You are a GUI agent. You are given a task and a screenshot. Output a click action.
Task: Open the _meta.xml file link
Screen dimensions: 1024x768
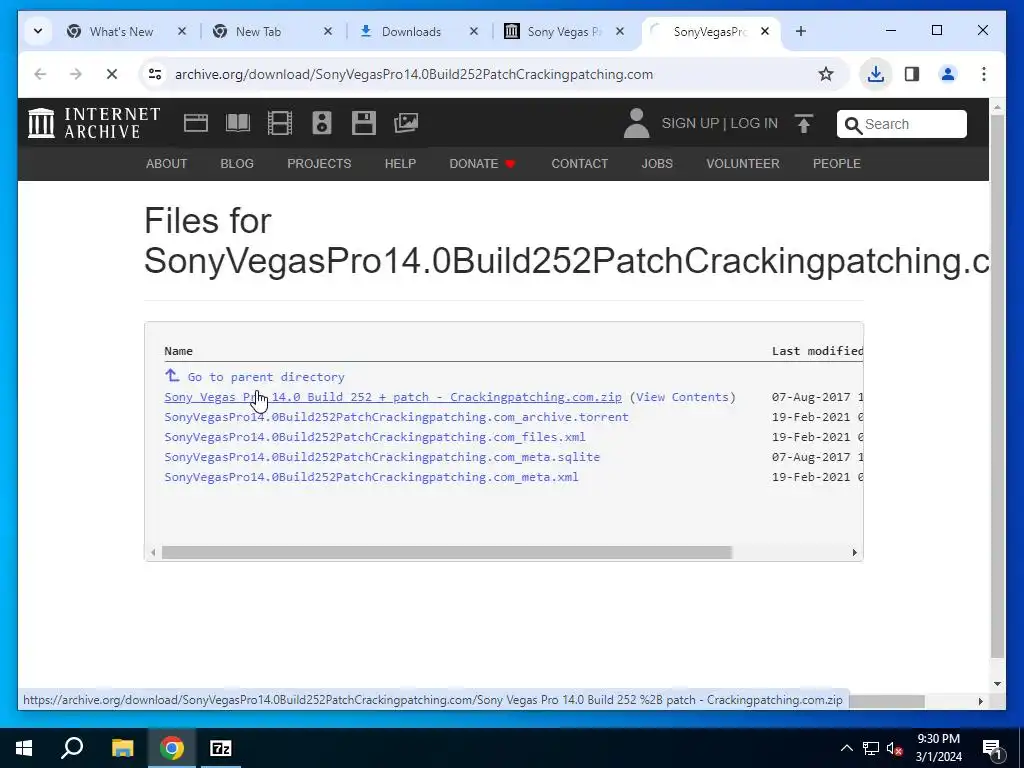pyautogui.click(x=372, y=477)
